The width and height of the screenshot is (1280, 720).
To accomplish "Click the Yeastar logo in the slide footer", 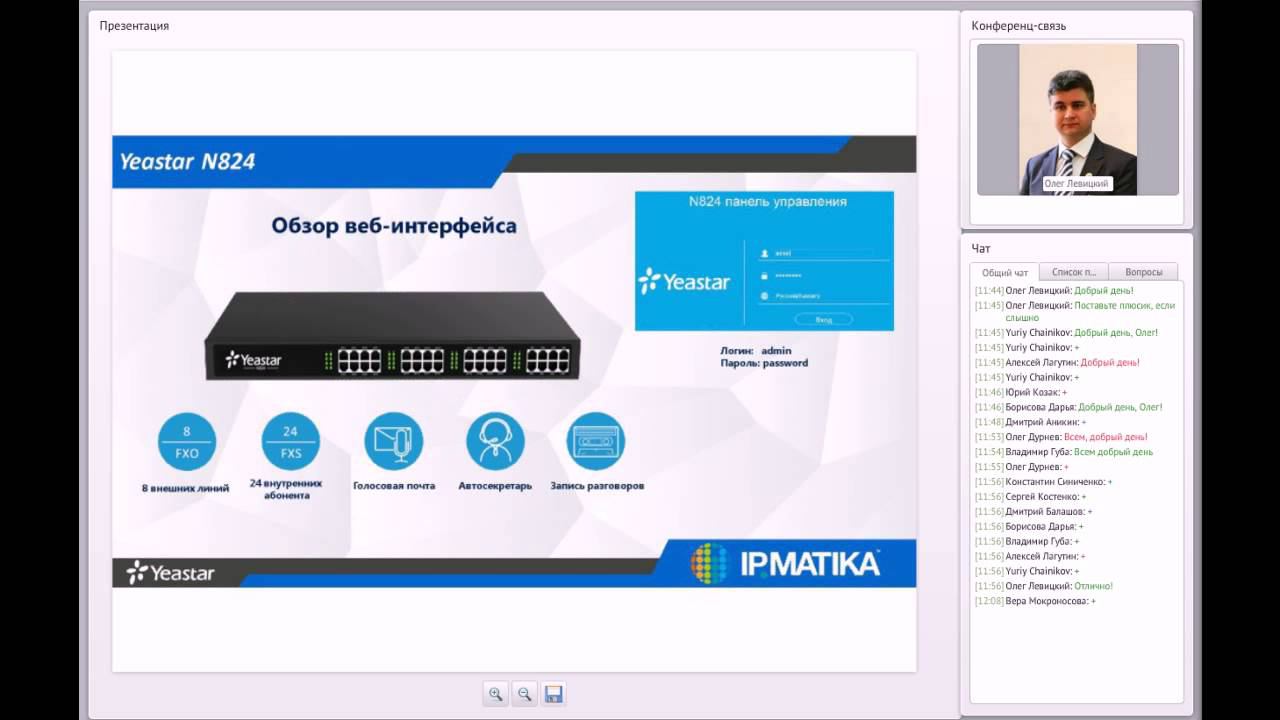I will [171, 573].
